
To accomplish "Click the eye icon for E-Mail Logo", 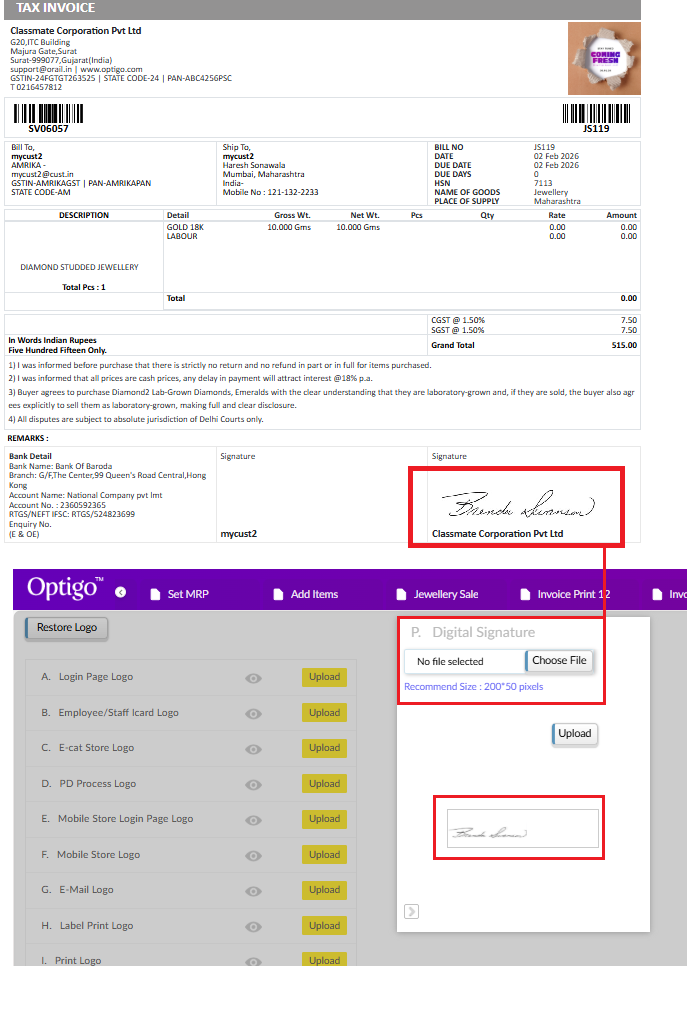I will (254, 891).
